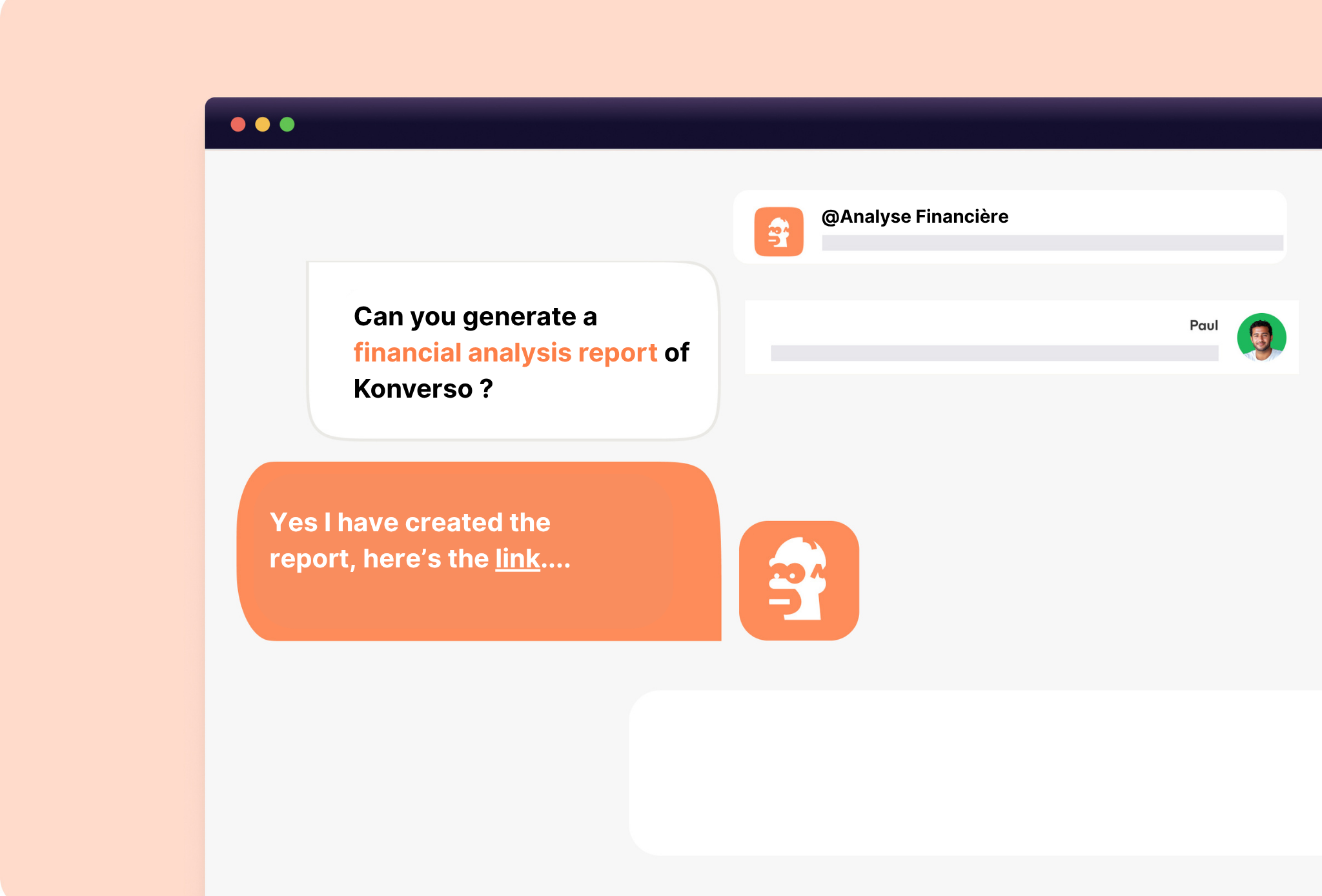Click the financial analysis report highlighted text
The image size is (1322, 896).
[505, 352]
